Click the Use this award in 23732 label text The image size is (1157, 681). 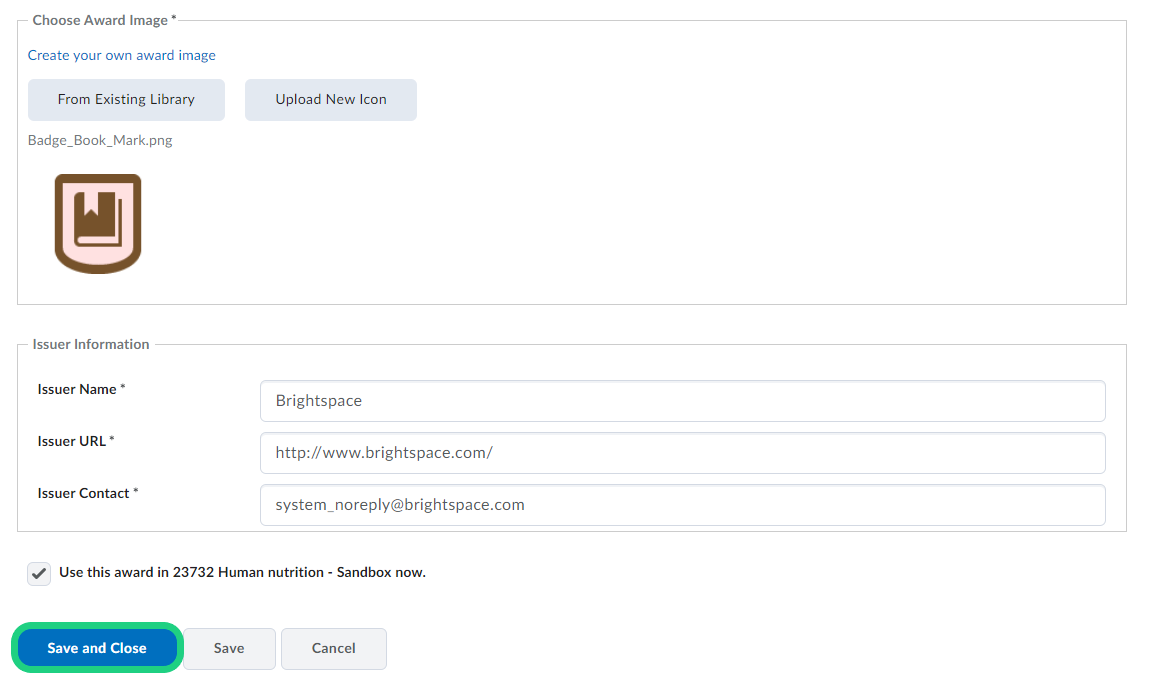pyautogui.click(x=242, y=573)
